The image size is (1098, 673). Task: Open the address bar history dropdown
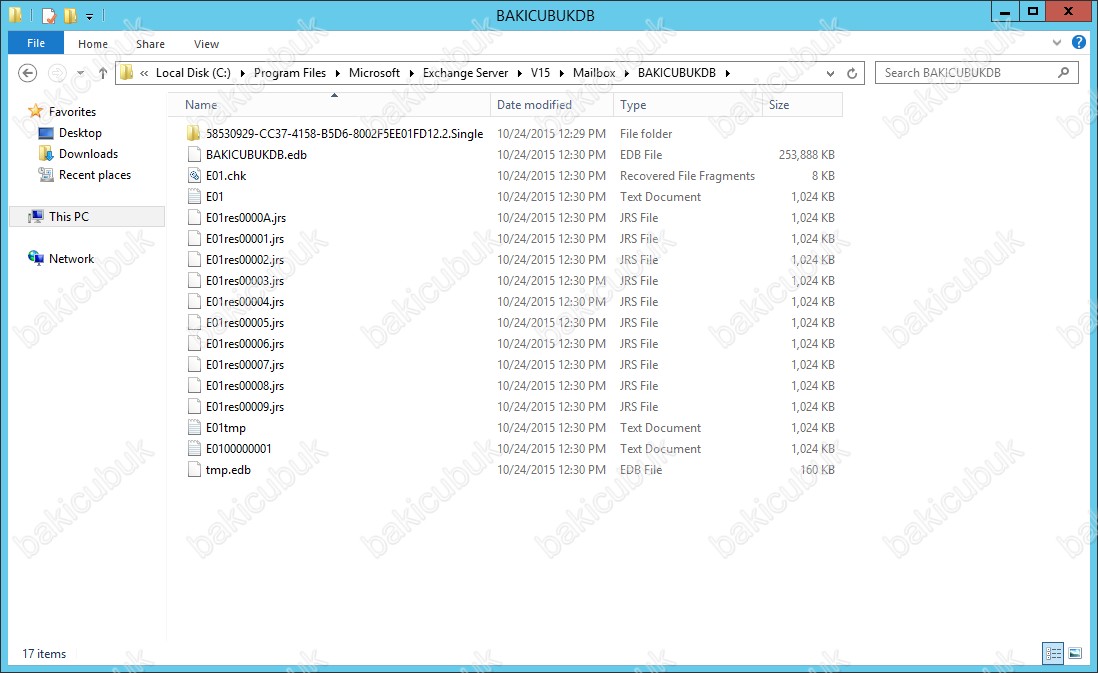tap(830, 73)
